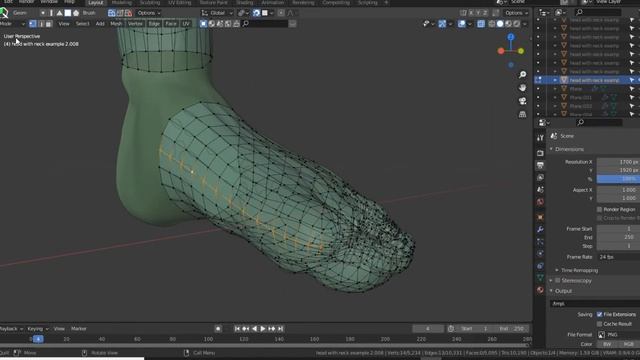This screenshot has height=360, width=640.
Task: Enable Cache Result checkbox
Action: click(600, 324)
